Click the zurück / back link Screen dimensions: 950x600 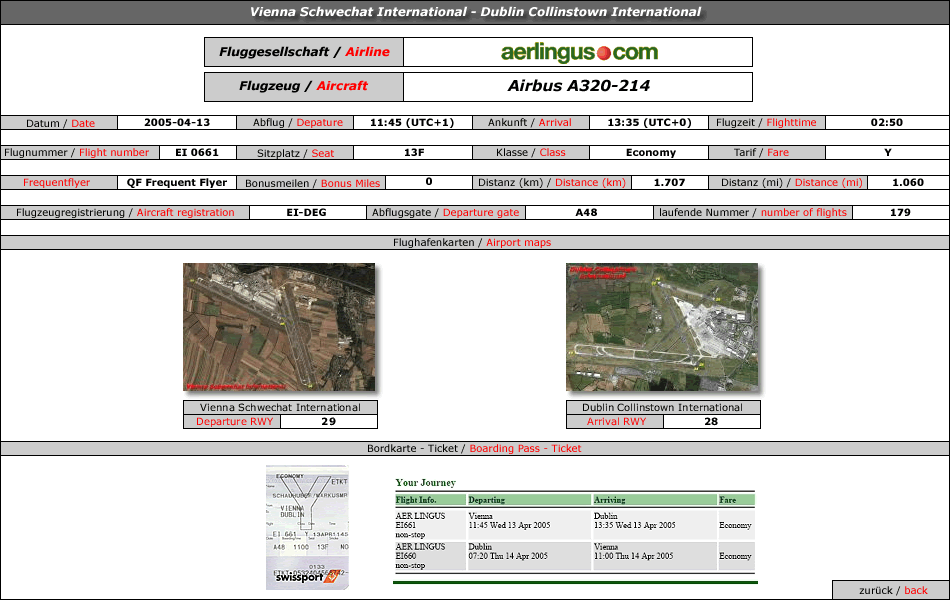pyautogui.click(x=892, y=590)
